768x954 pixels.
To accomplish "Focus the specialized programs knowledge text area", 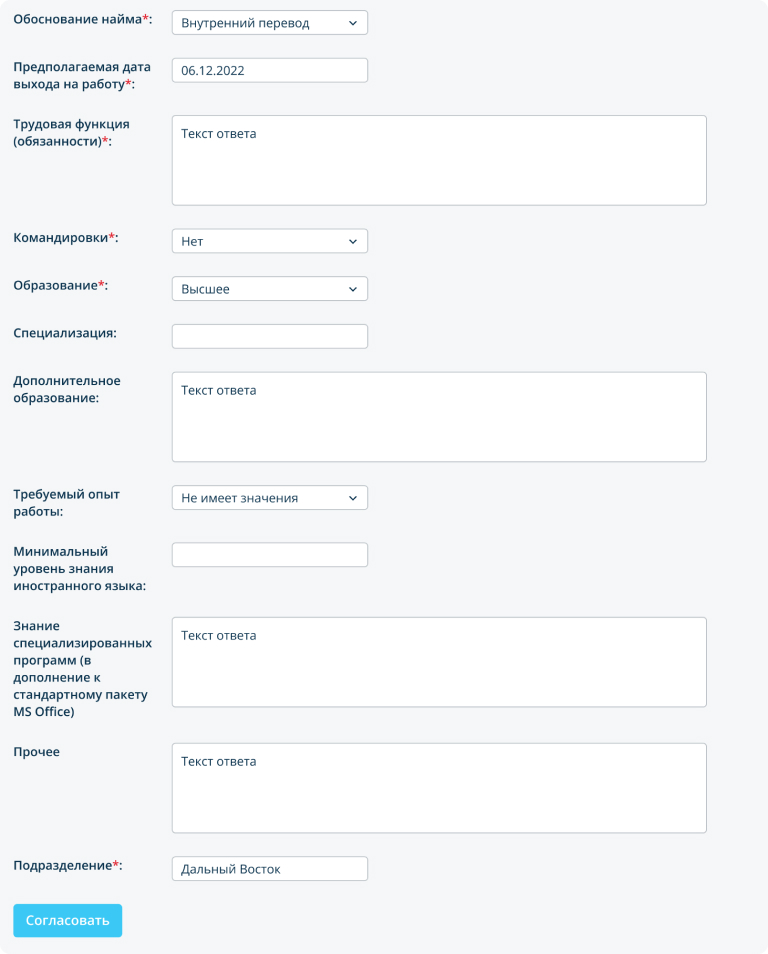I will click(x=439, y=662).
